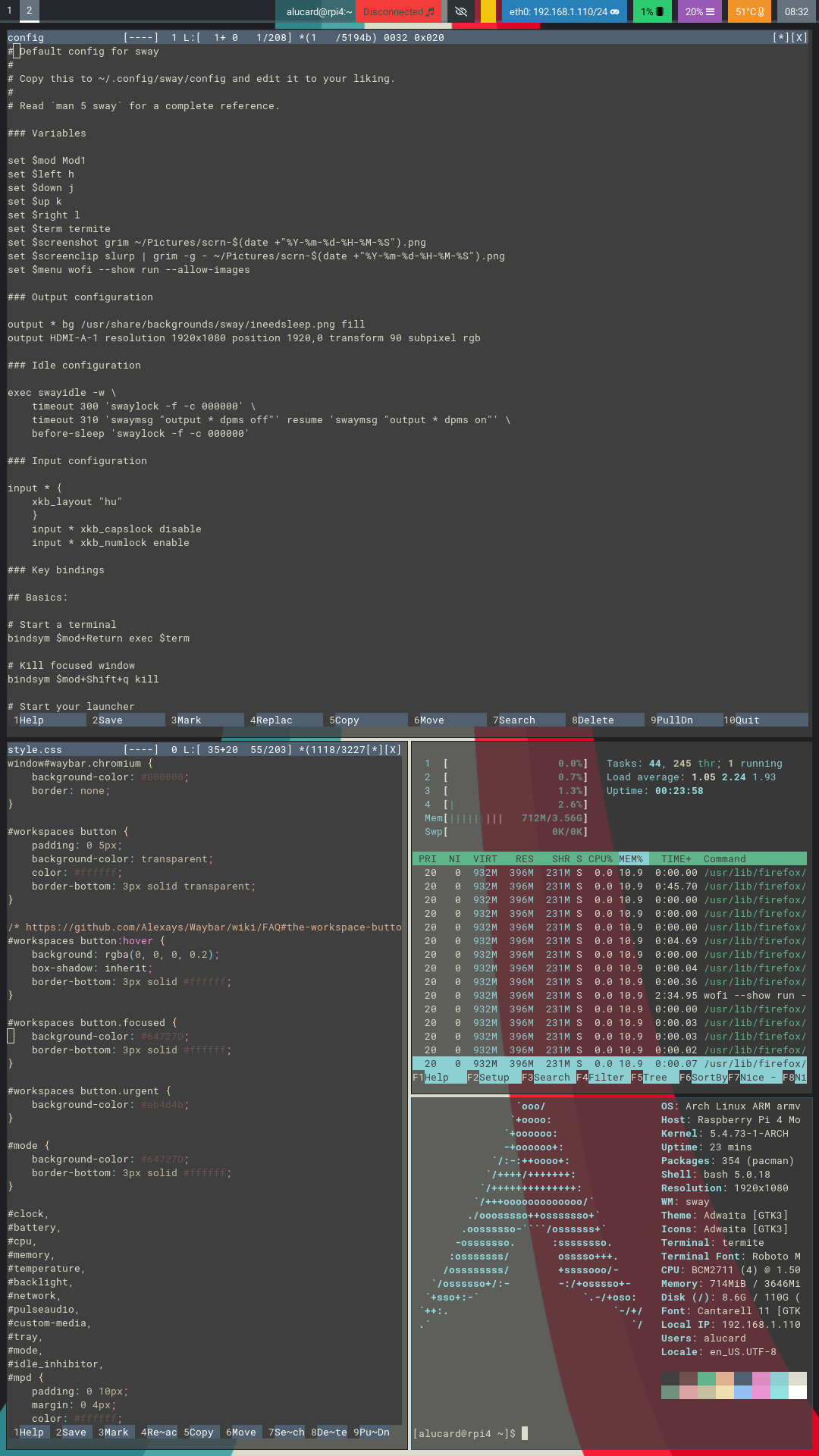Switch to workspace 2 in Waybar

pos(29,11)
